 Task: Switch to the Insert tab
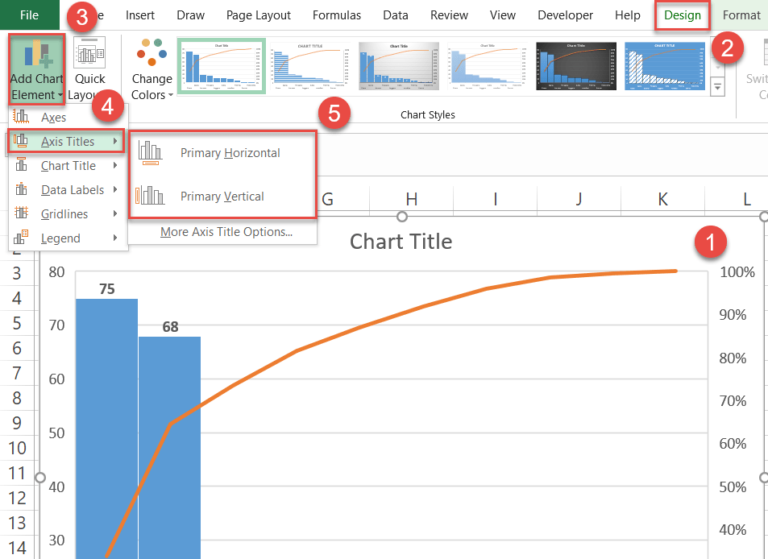140,15
